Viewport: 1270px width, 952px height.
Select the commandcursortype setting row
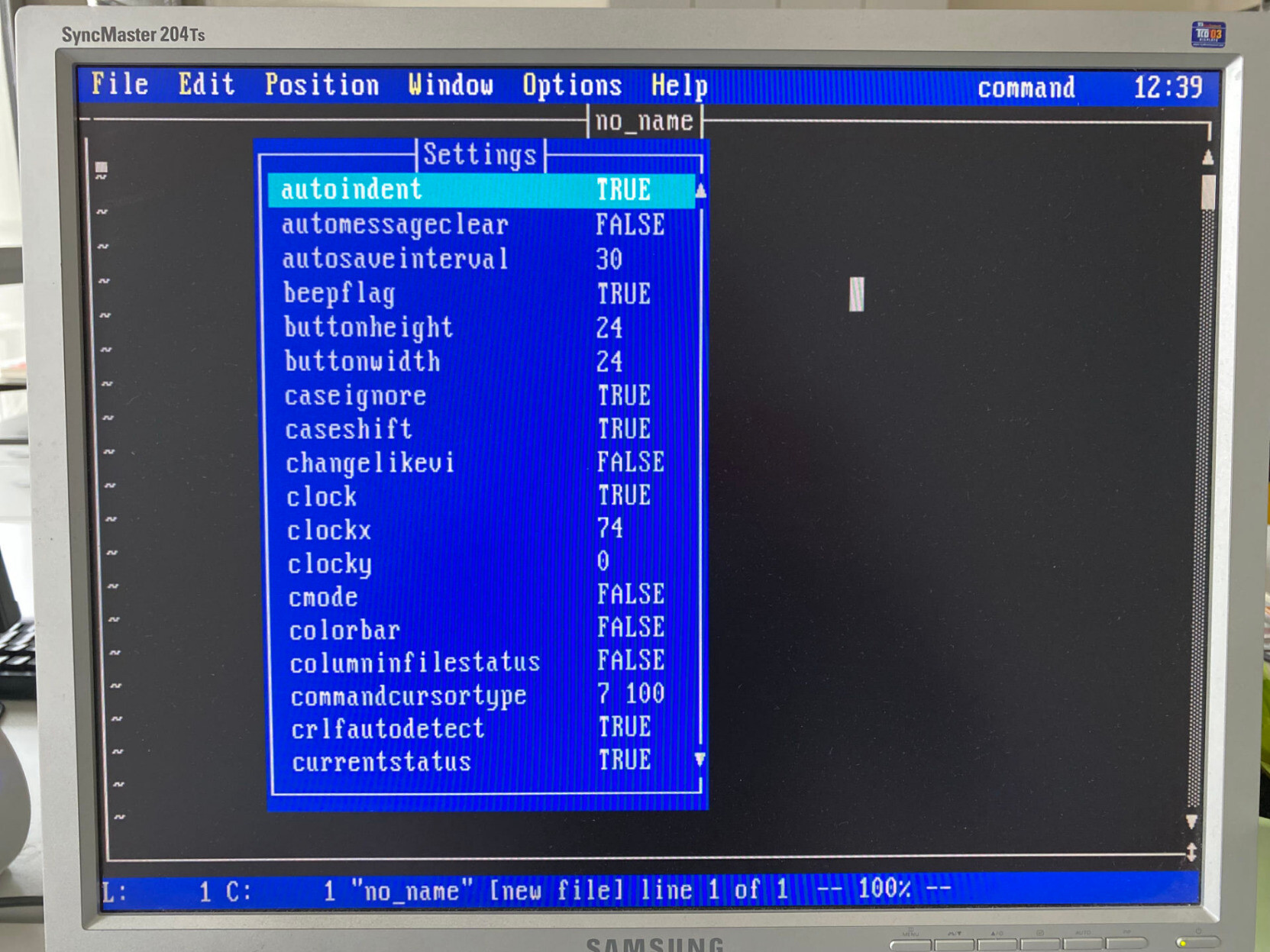point(485,695)
